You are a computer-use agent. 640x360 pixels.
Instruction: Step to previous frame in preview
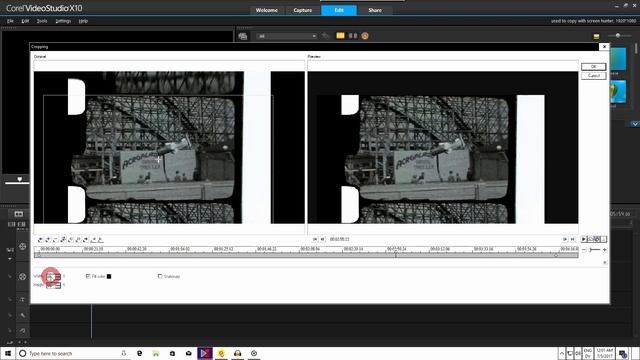(x=322, y=239)
